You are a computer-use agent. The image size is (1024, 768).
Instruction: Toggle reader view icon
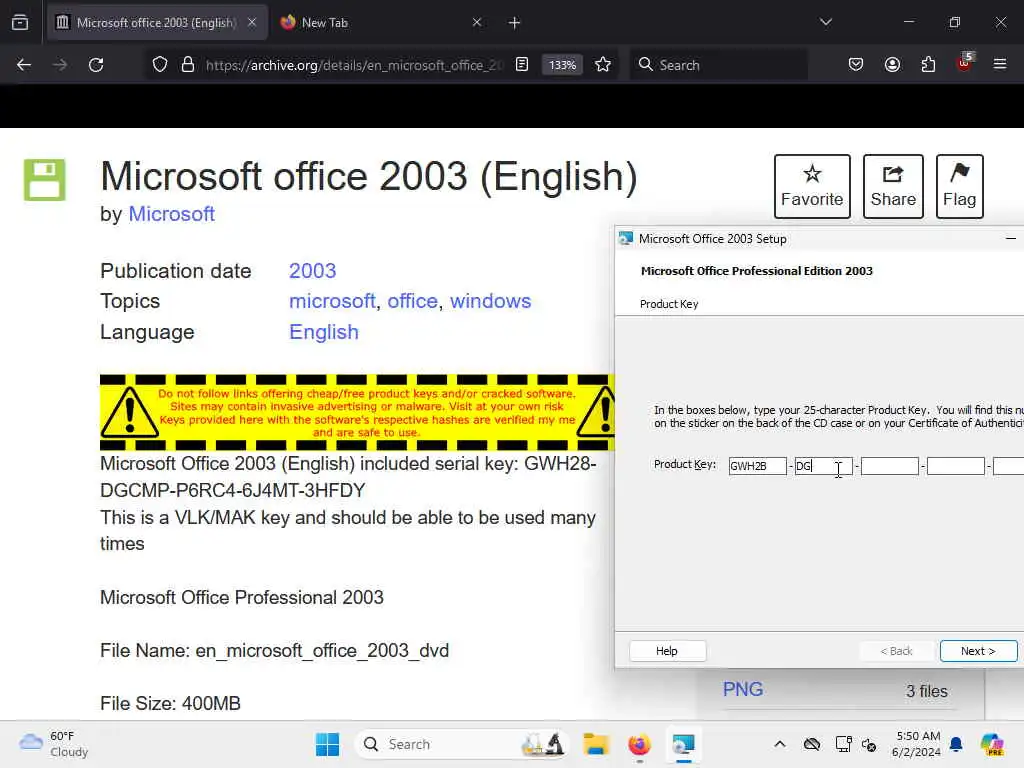tap(522, 65)
